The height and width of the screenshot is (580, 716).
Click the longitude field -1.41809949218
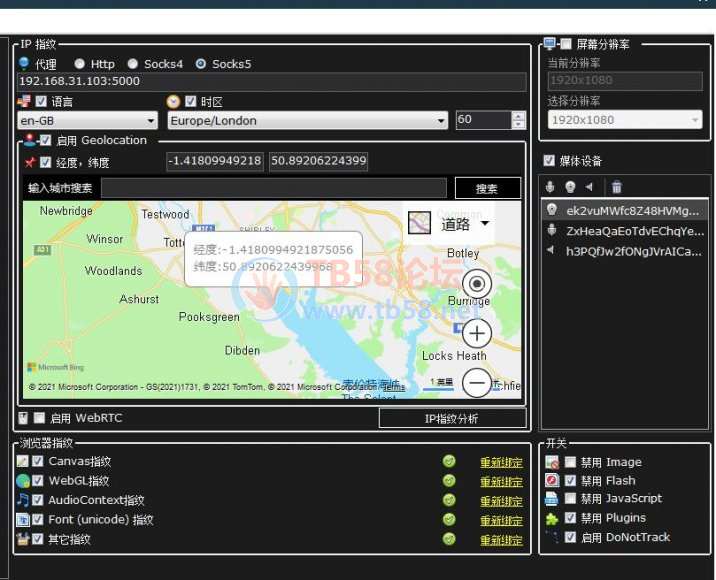pos(215,161)
